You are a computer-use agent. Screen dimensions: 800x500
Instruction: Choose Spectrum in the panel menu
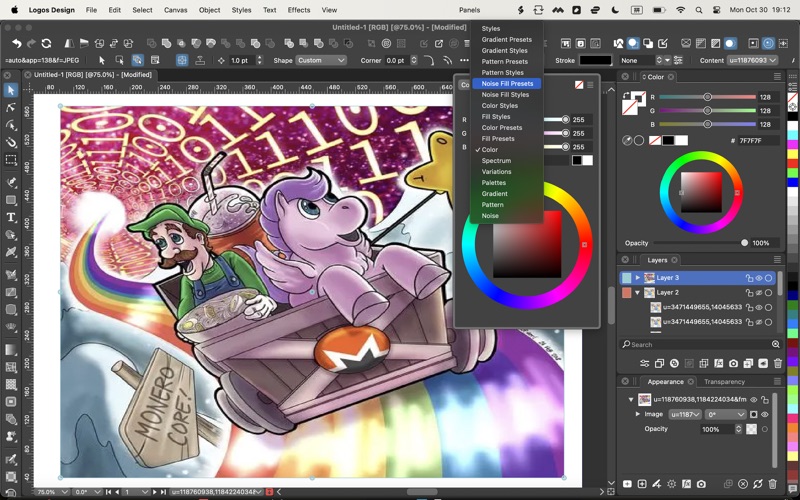[x=496, y=161]
